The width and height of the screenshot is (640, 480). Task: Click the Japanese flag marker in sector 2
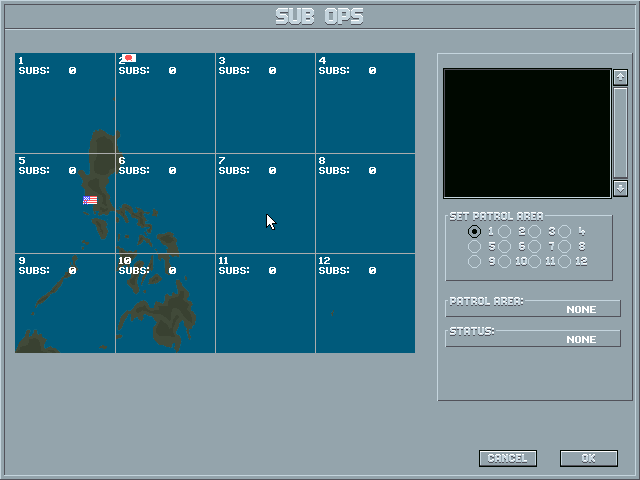click(129, 58)
